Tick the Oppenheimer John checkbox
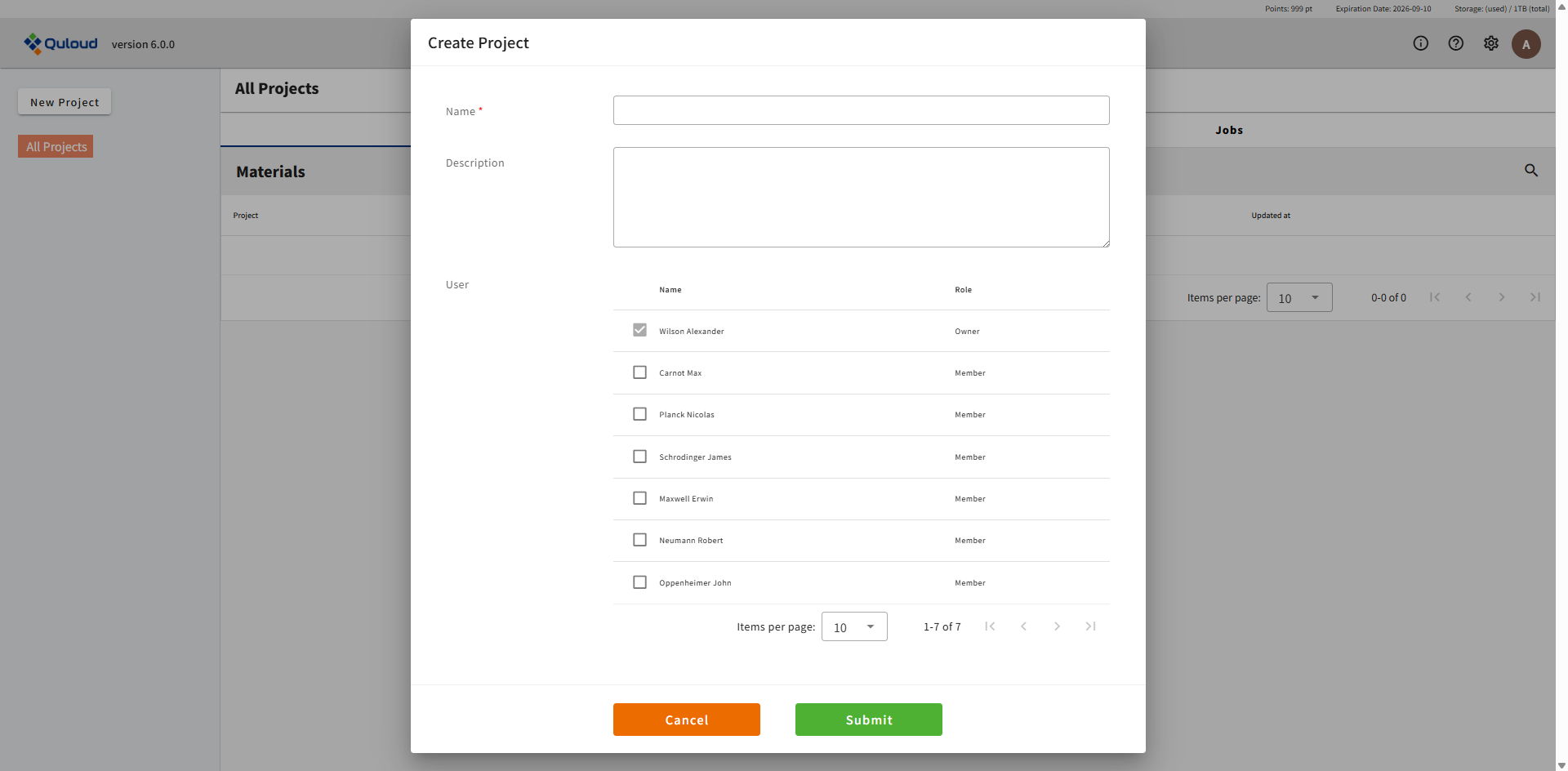Screen dimensions: 1568x771 (x=639, y=582)
